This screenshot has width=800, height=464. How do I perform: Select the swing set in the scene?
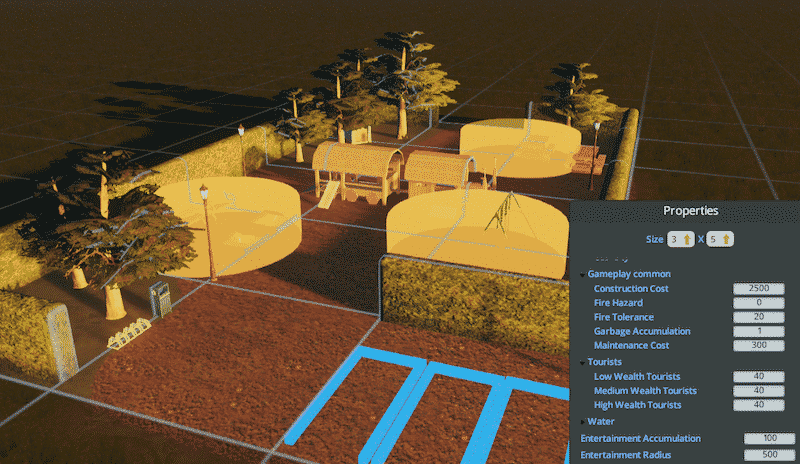click(x=507, y=213)
